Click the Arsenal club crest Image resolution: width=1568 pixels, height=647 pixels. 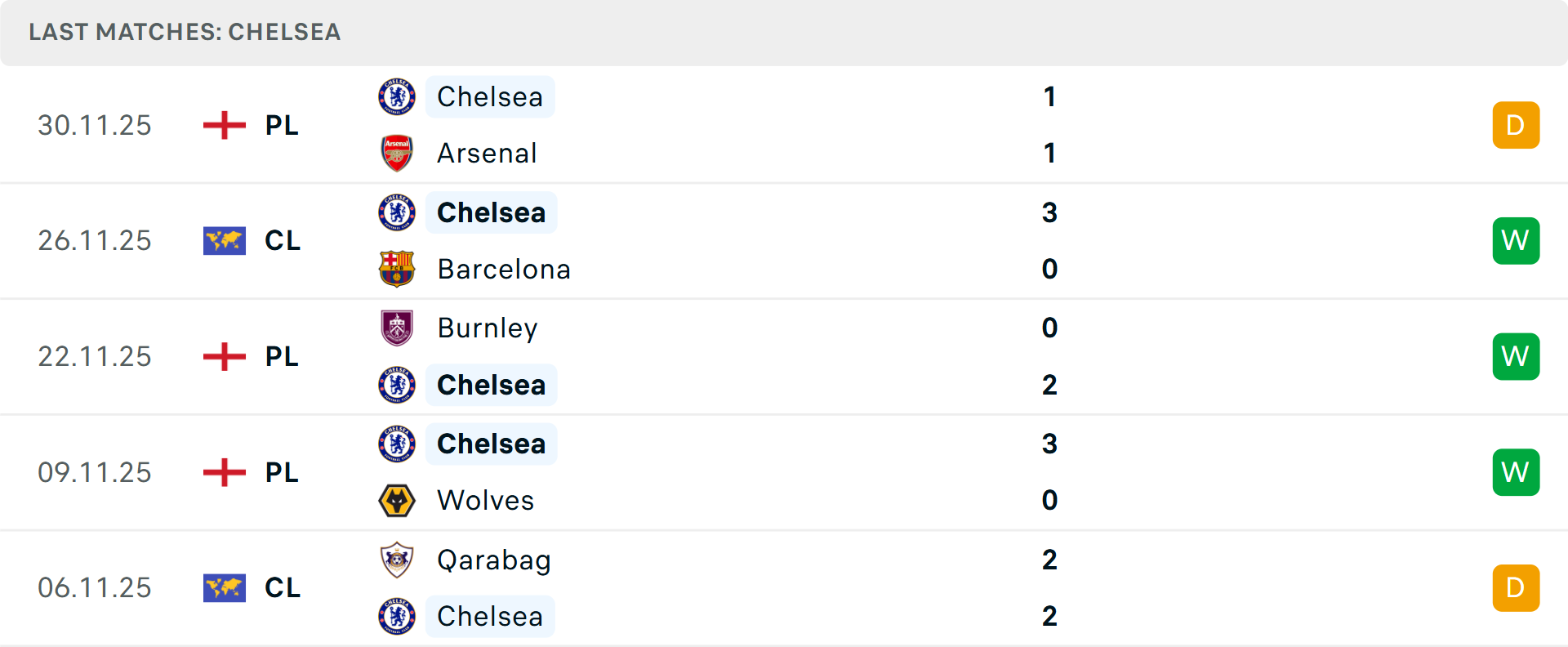(x=397, y=154)
